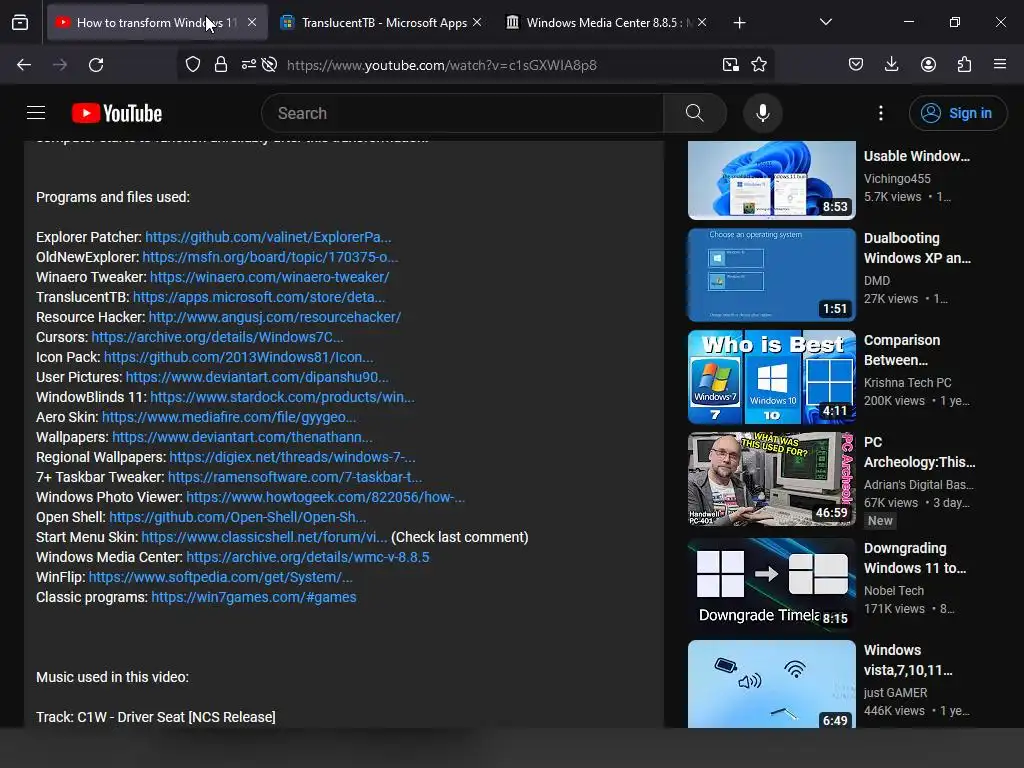Open tracking protection shield icon

pos(193,65)
